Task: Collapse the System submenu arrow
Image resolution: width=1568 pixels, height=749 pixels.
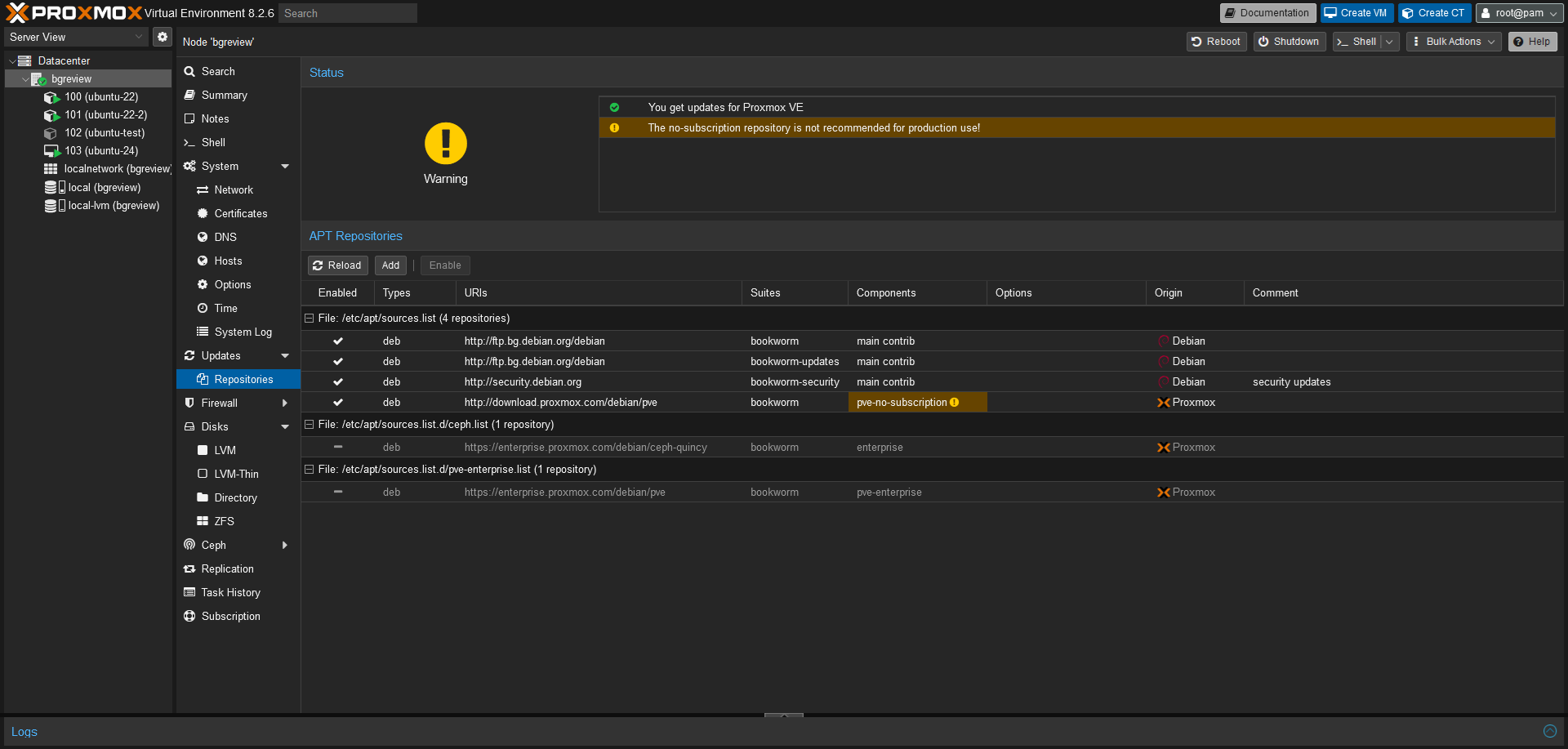Action: coord(285,167)
